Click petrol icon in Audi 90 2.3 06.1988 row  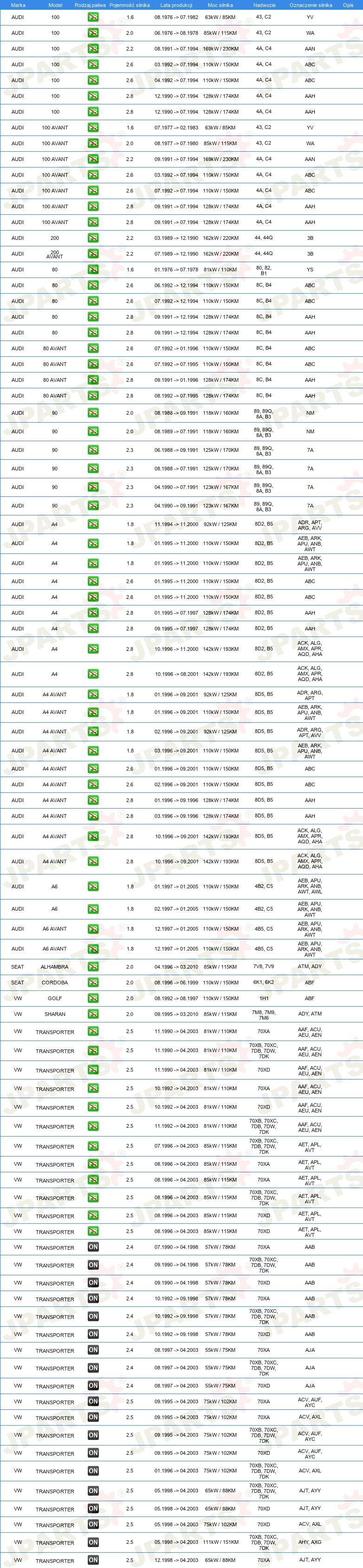click(93, 450)
